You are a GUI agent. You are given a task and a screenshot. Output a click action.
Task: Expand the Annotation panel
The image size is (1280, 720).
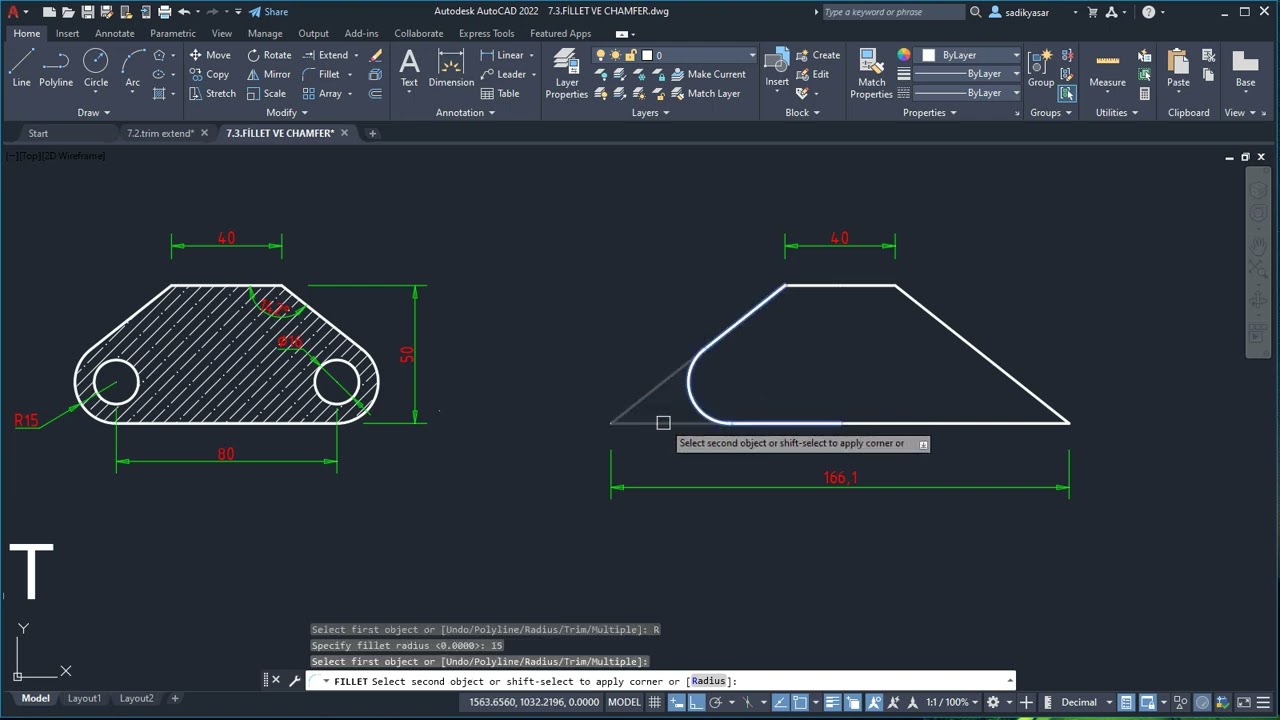tap(466, 112)
